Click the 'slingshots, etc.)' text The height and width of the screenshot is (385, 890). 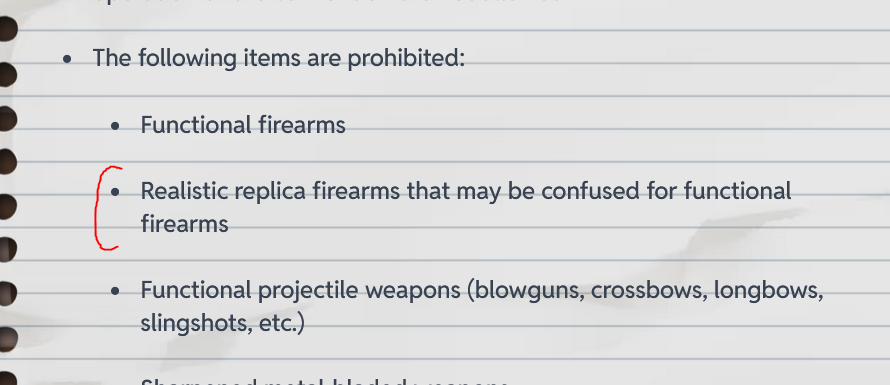222,323
